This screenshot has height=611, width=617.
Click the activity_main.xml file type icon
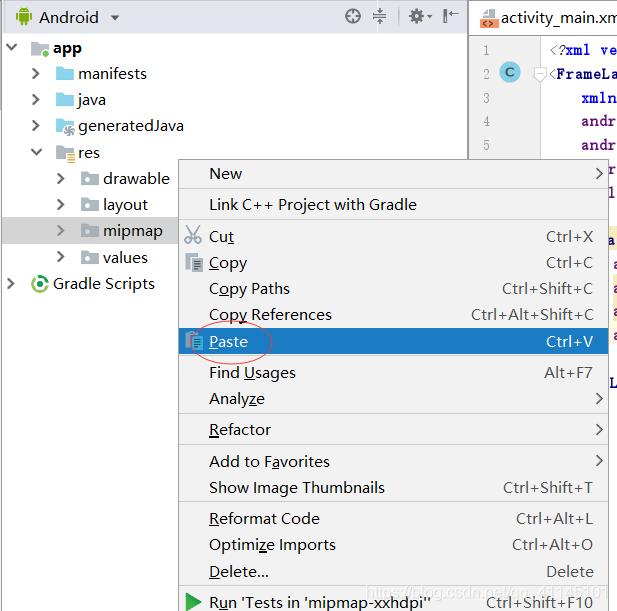tap(488, 18)
